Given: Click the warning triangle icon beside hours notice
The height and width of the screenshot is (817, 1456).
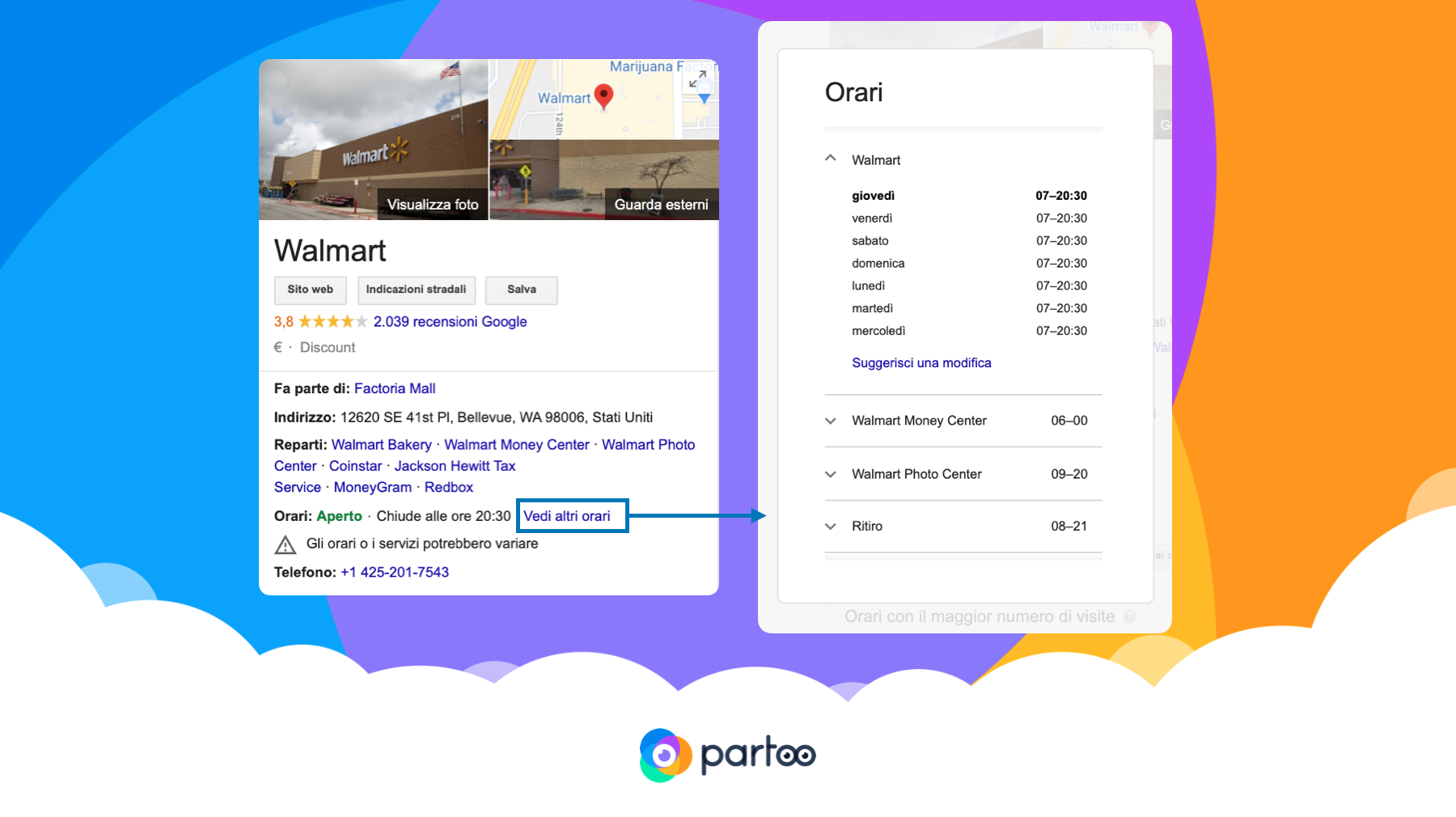Looking at the screenshot, I should (285, 544).
